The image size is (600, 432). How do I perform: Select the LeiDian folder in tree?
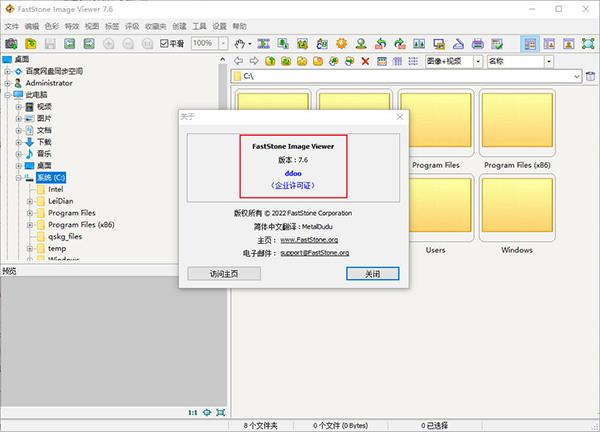[61, 201]
